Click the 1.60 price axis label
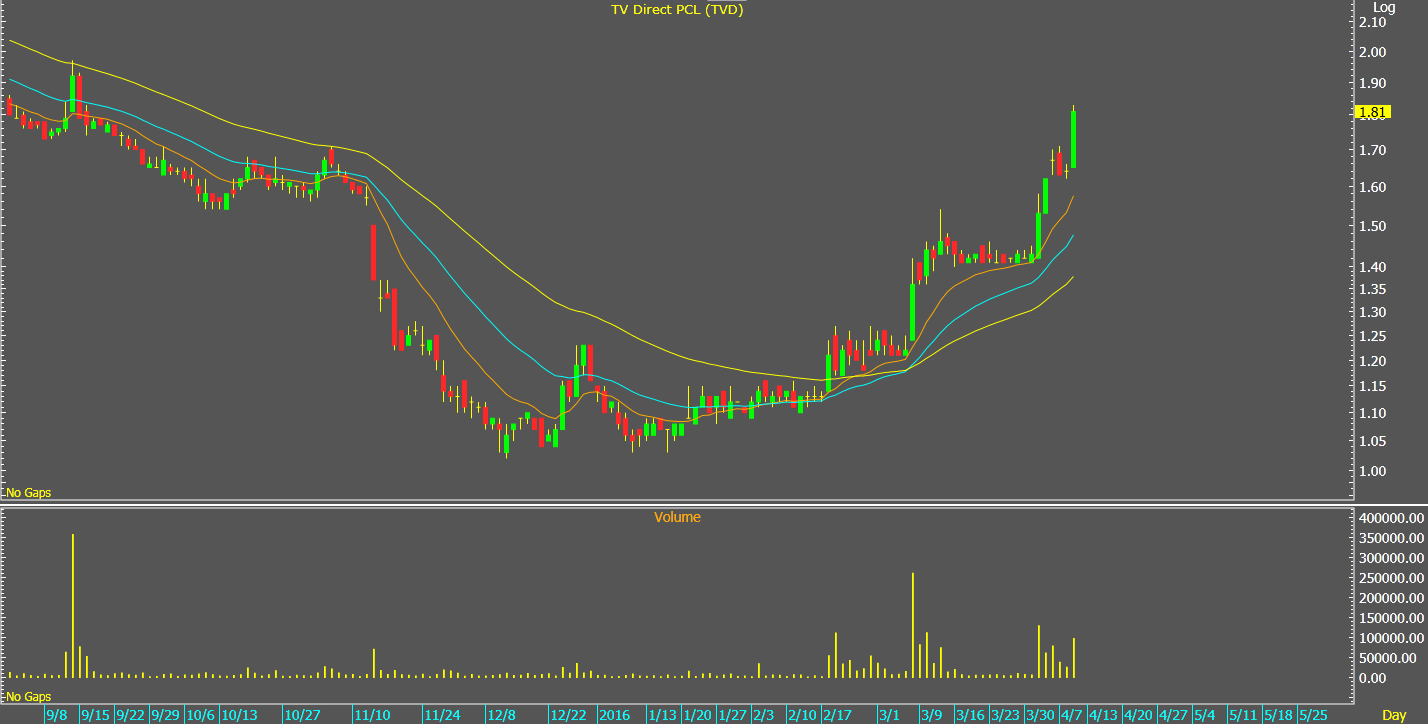The width and height of the screenshot is (1428, 724). pyautogui.click(x=1372, y=187)
